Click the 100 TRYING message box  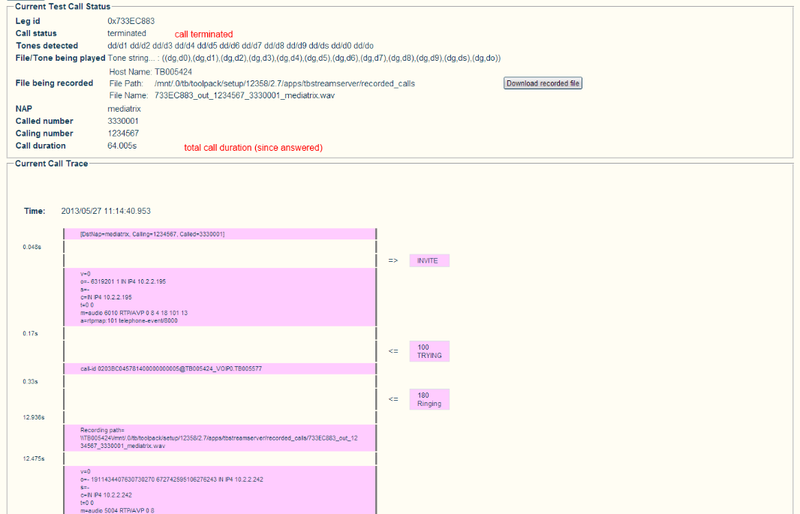pyautogui.click(x=429, y=351)
